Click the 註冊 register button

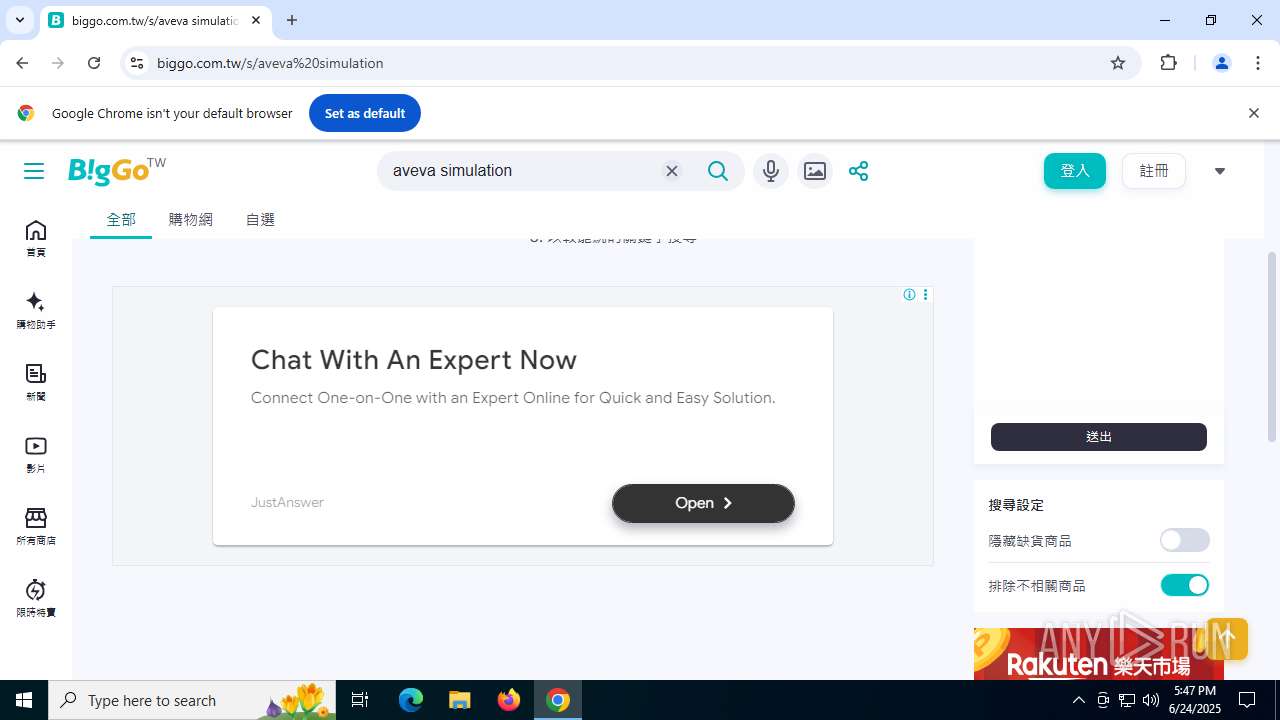(x=1154, y=171)
